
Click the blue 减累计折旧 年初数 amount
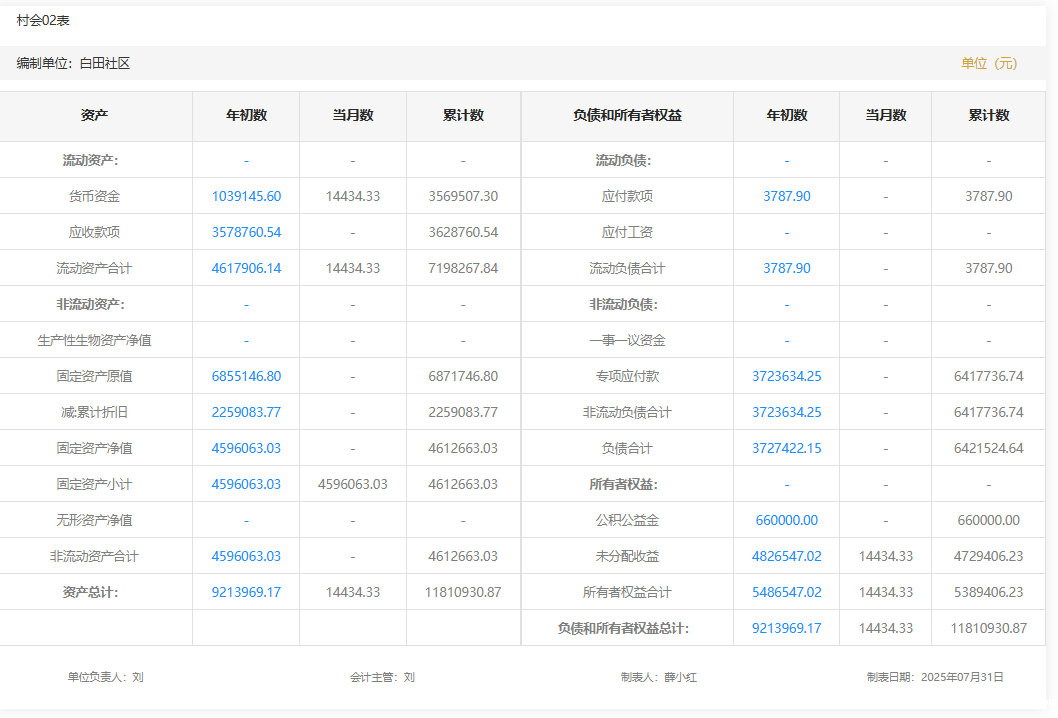[x=246, y=412]
